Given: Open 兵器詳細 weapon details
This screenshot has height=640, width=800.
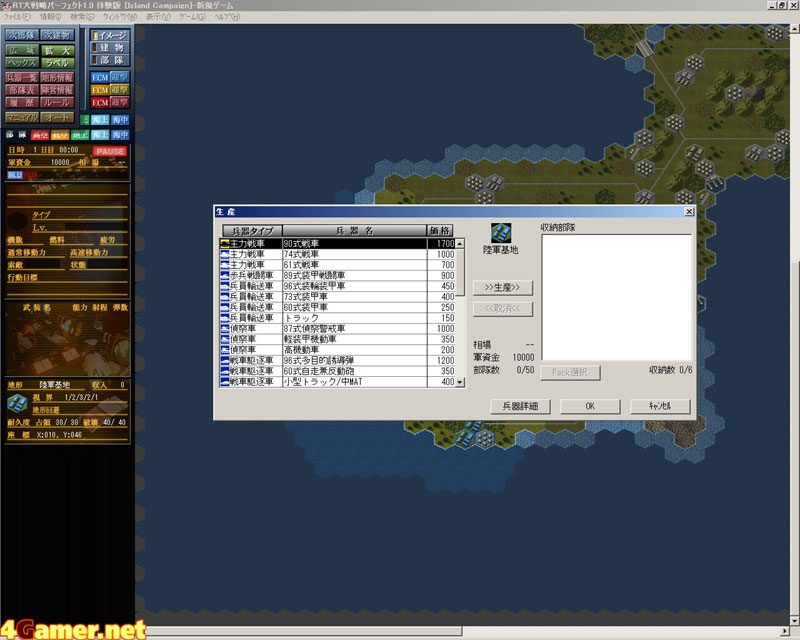Looking at the screenshot, I should click(x=520, y=406).
